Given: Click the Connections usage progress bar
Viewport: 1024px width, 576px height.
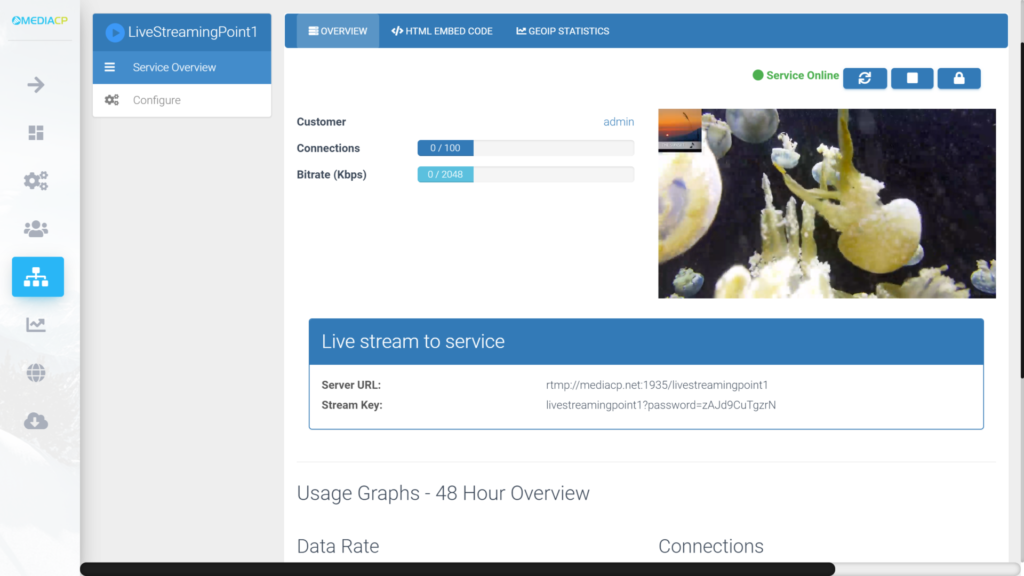Looking at the screenshot, I should tap(526, 148).
